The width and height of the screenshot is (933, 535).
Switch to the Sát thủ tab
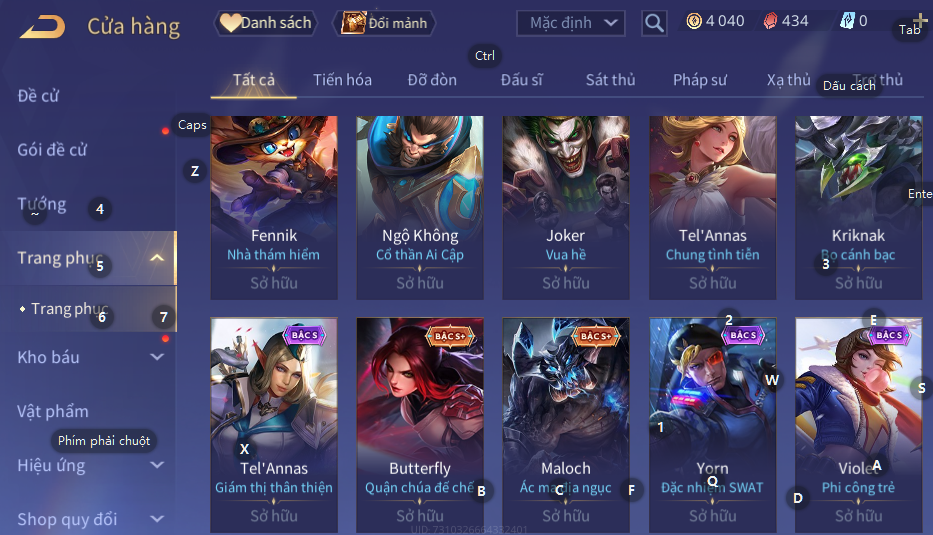tap(610, 80)
